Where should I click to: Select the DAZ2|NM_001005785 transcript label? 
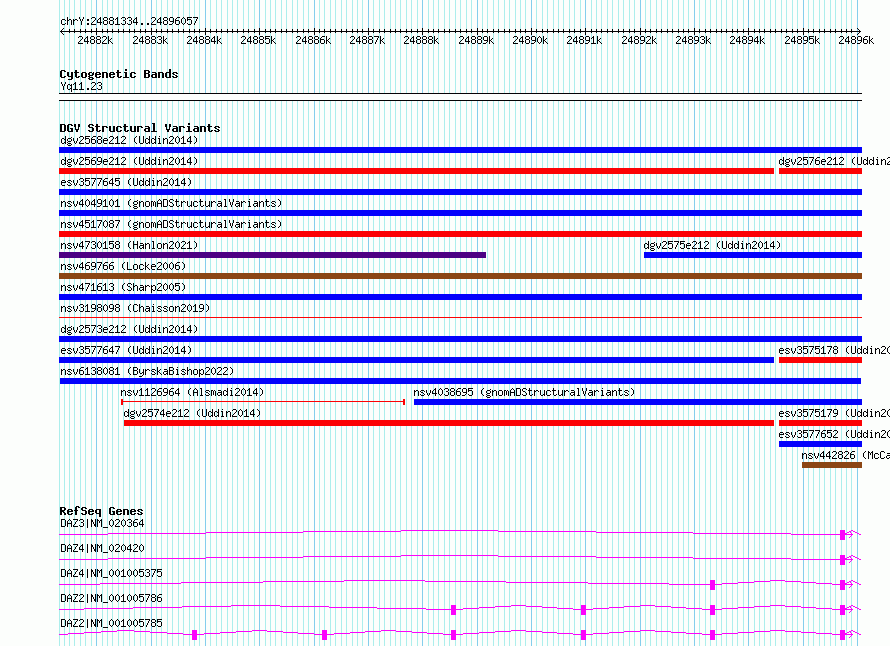click(111, 623)
